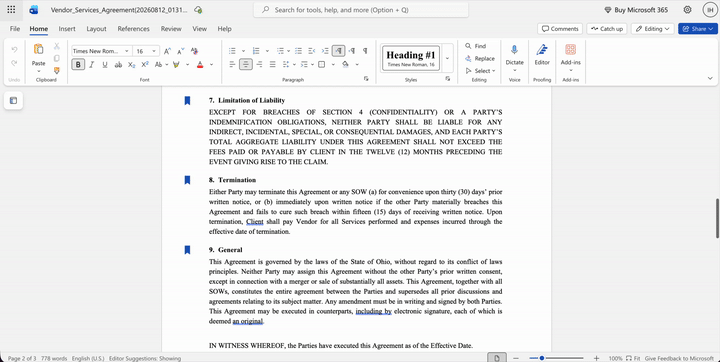
Task: Open the font name dropdown
Action: point(127,51)
